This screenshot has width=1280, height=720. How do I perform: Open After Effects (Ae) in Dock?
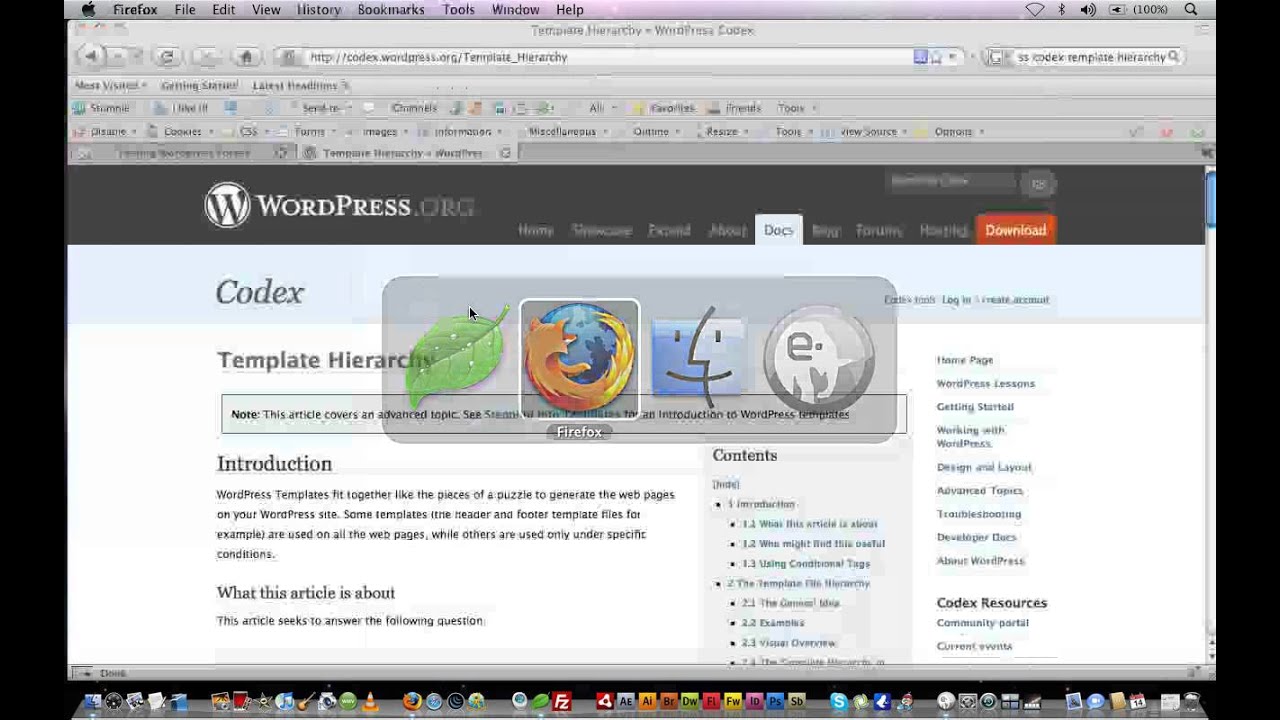626,702
